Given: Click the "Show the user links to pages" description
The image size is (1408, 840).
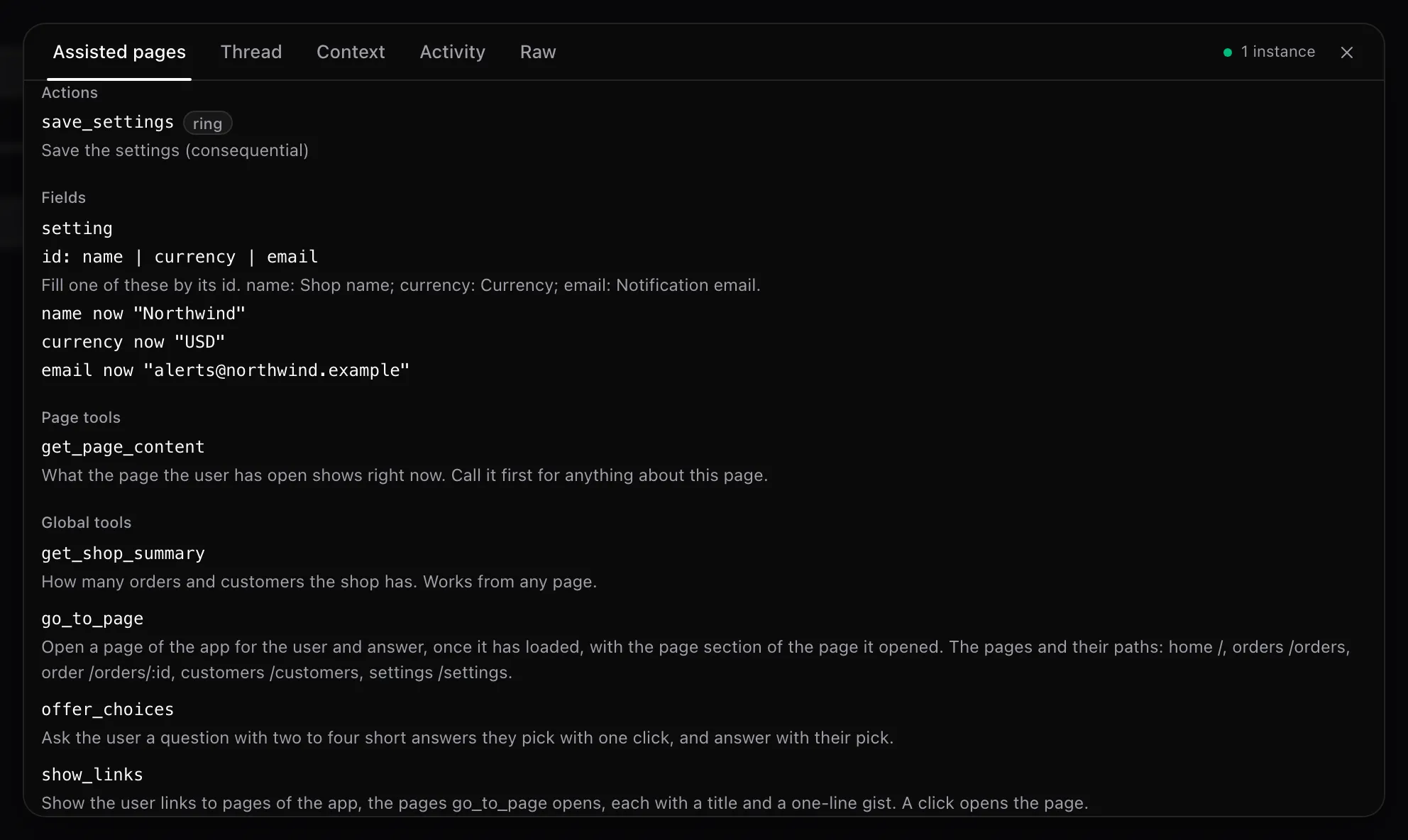Looking at the screenshot, I should (564, 803).
